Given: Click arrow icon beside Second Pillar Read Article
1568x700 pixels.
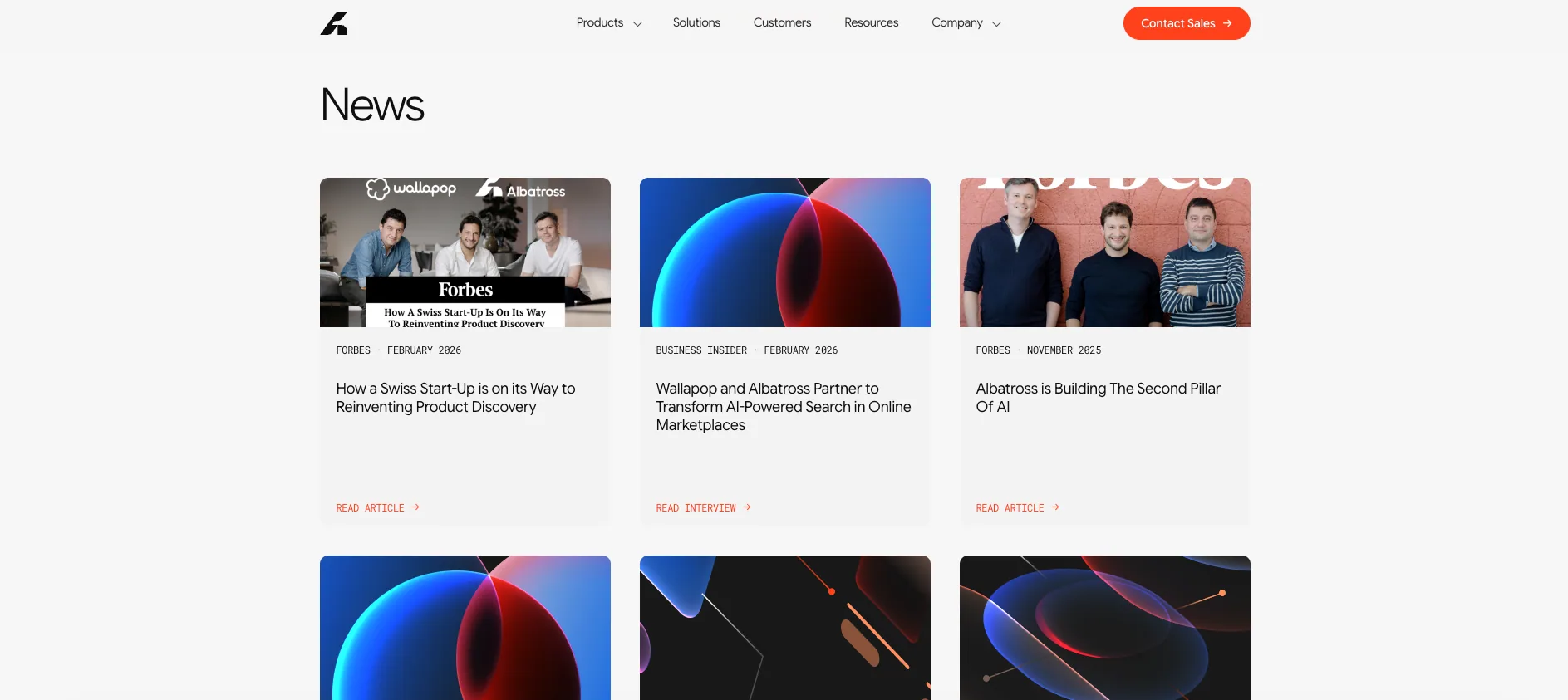Looking at the screenshot, I should pos(1055,507).
